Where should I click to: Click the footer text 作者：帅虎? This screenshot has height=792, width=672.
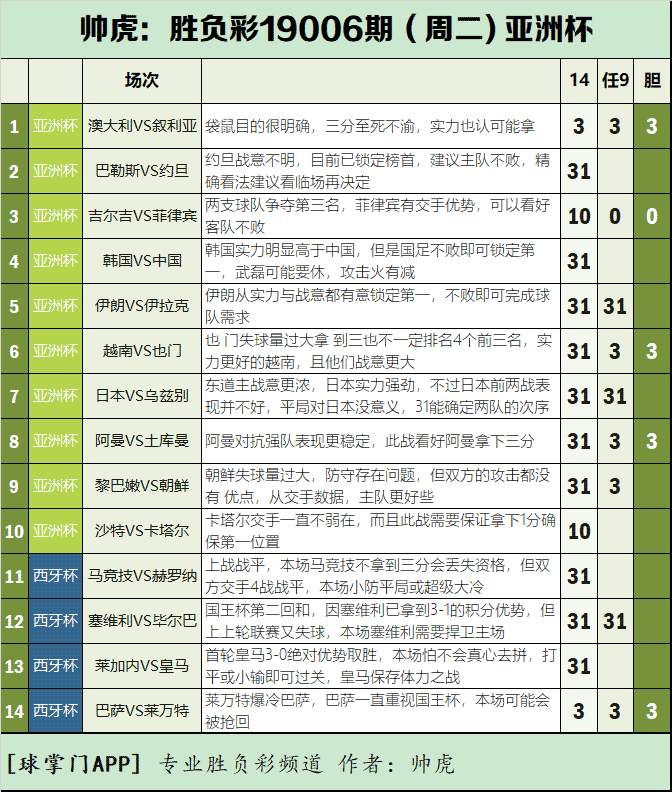[397, 764]
